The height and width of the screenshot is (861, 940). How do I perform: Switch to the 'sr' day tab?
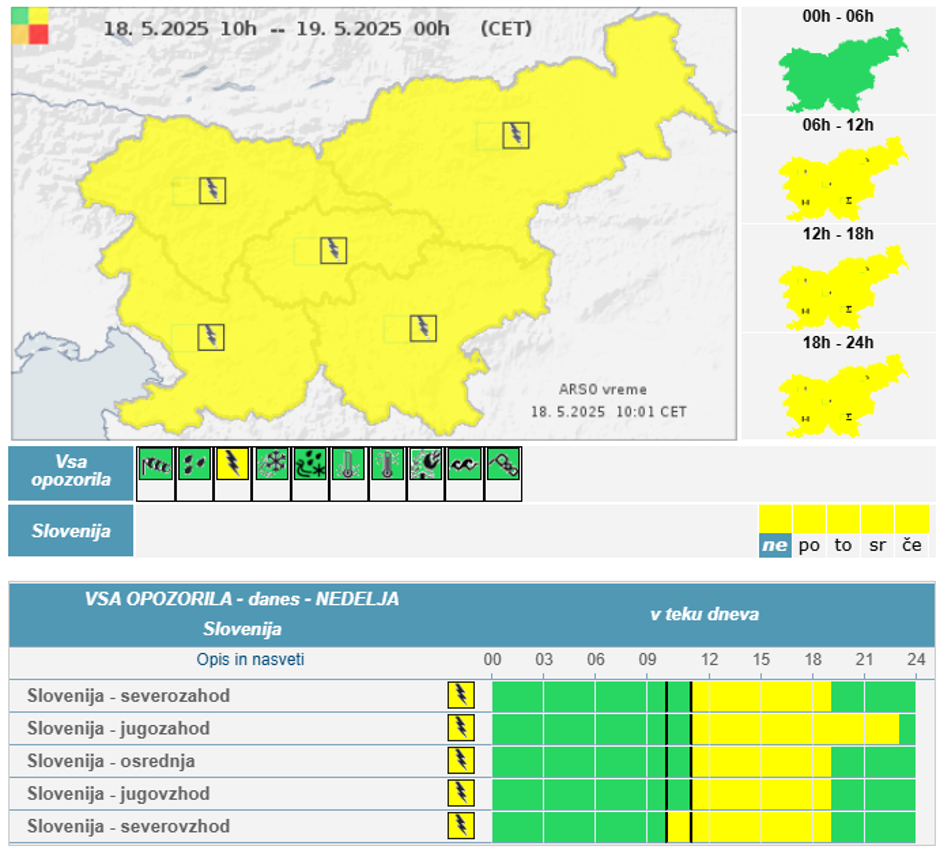click(877, 545)
